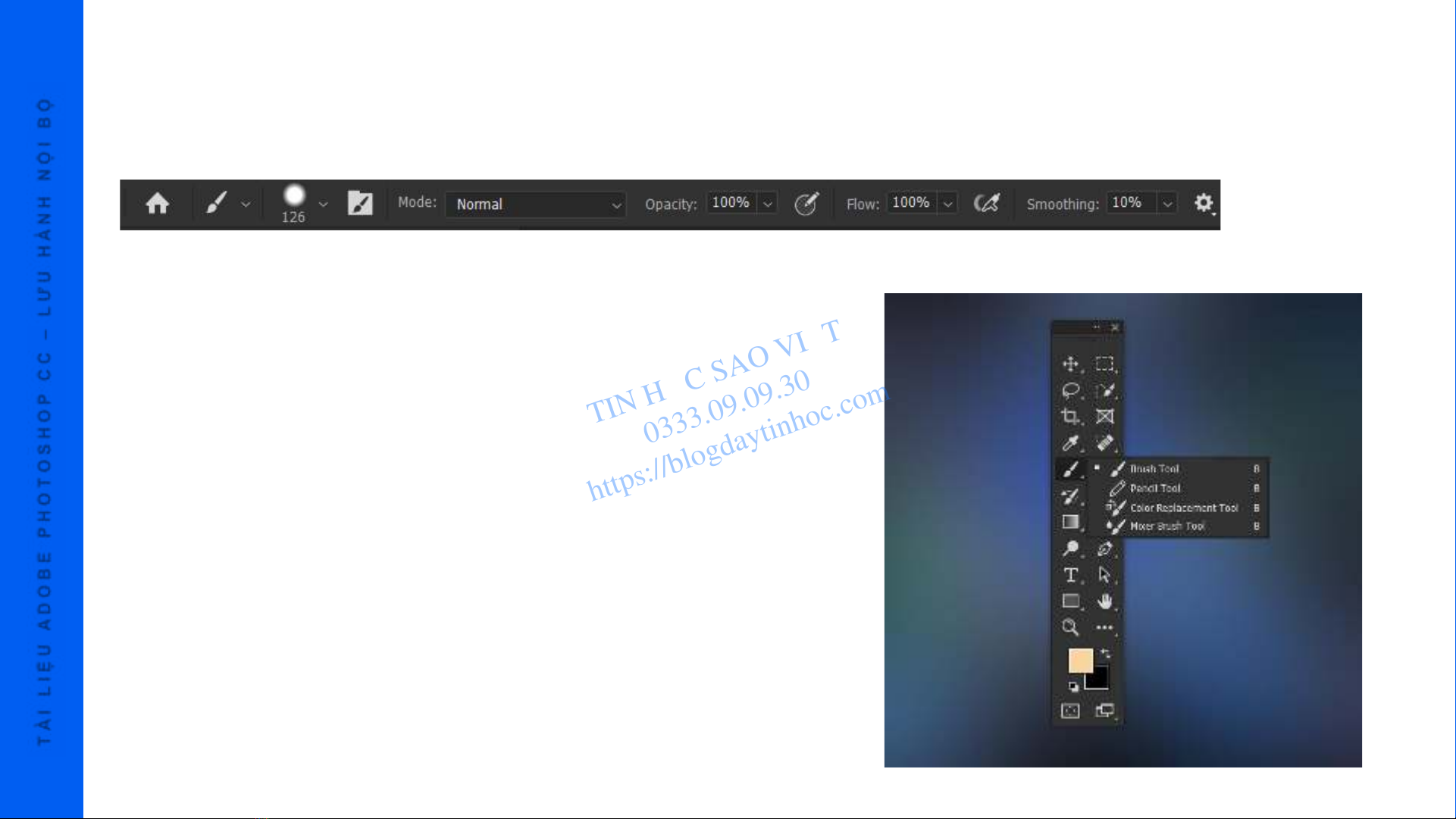The width and height of the screenshot is (1456, 819).
Task: Select the Pen tool
Action: point(1105,549)
